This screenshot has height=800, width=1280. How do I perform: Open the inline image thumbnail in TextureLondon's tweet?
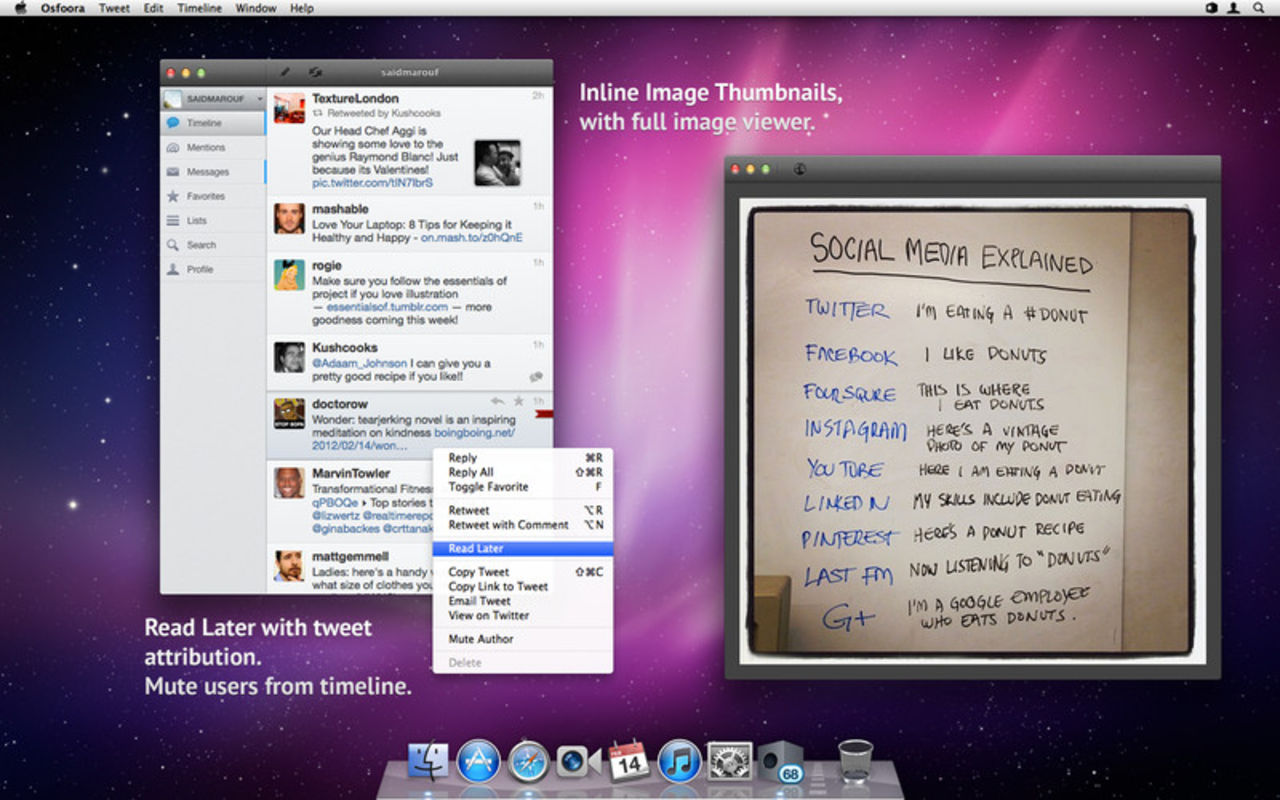click(497, 163)
